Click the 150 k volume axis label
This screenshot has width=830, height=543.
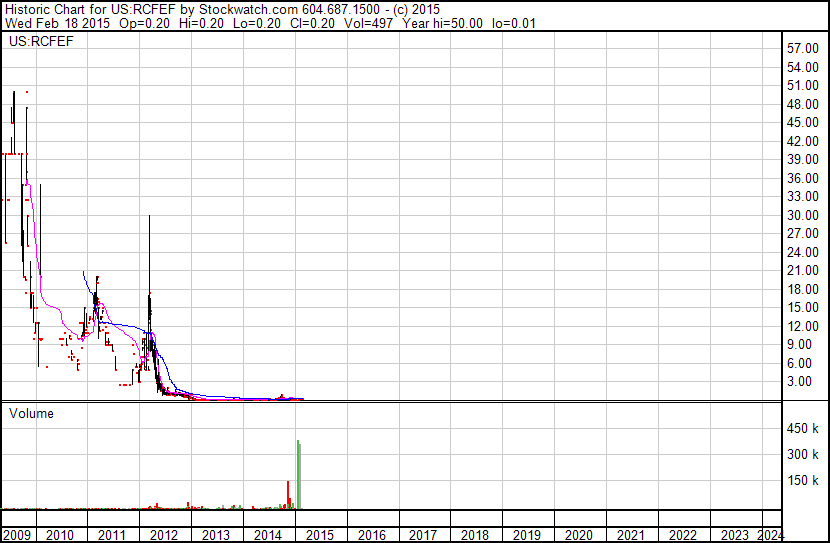pyautogui.click(x=803, y=481)
